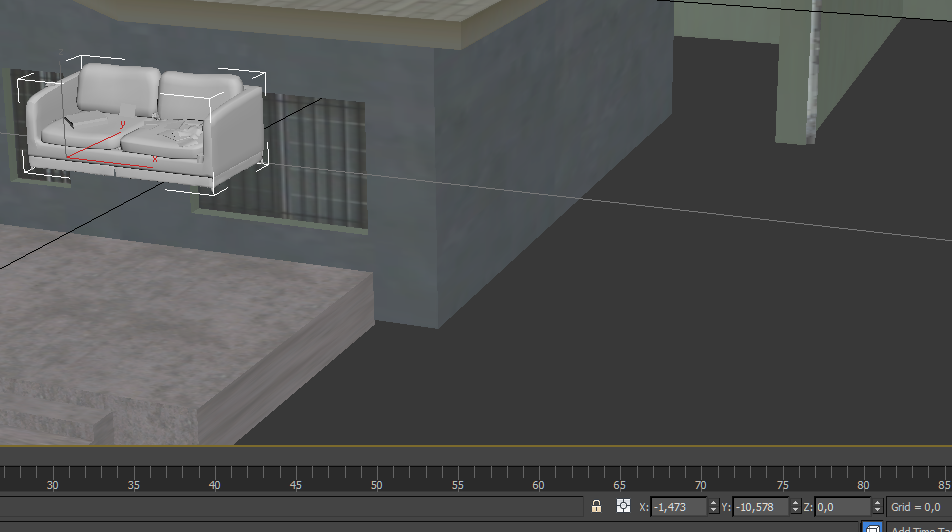Click frame 30 on the timeline ruler
The image size is (952, 532).
coord(52,476)
